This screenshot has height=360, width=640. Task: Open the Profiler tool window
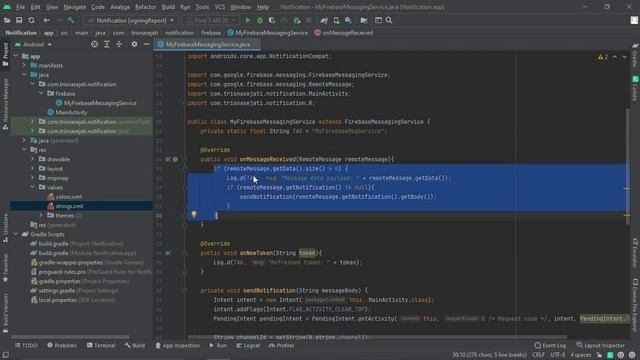(x=282, y=345)
